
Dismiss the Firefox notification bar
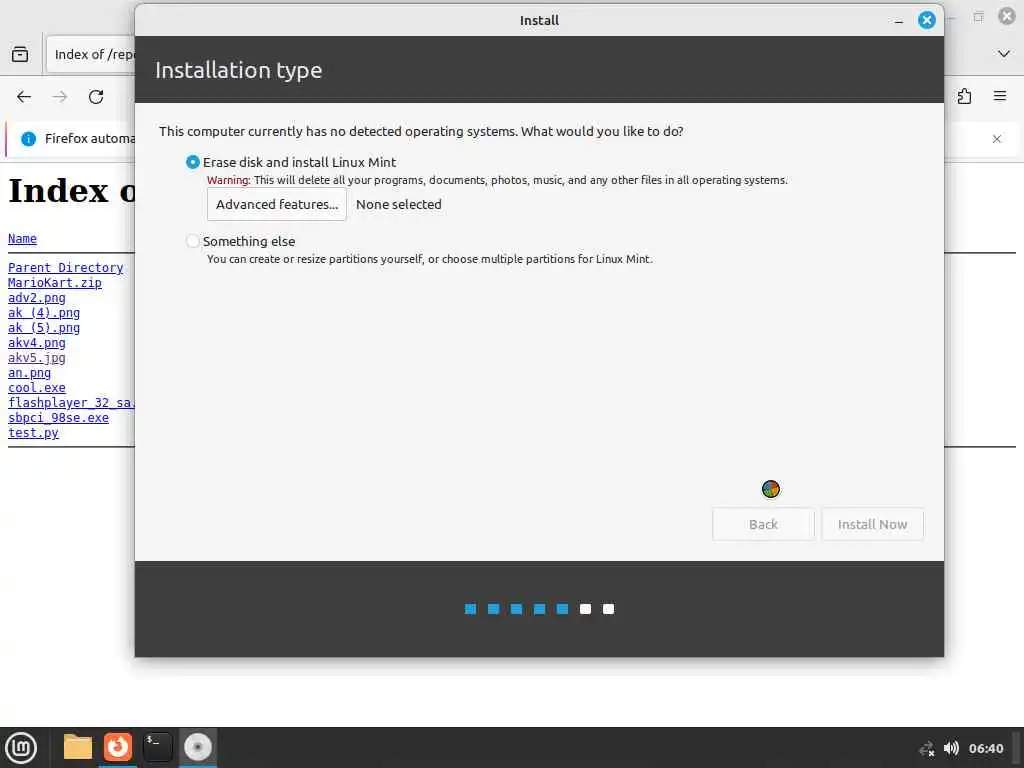997,139
